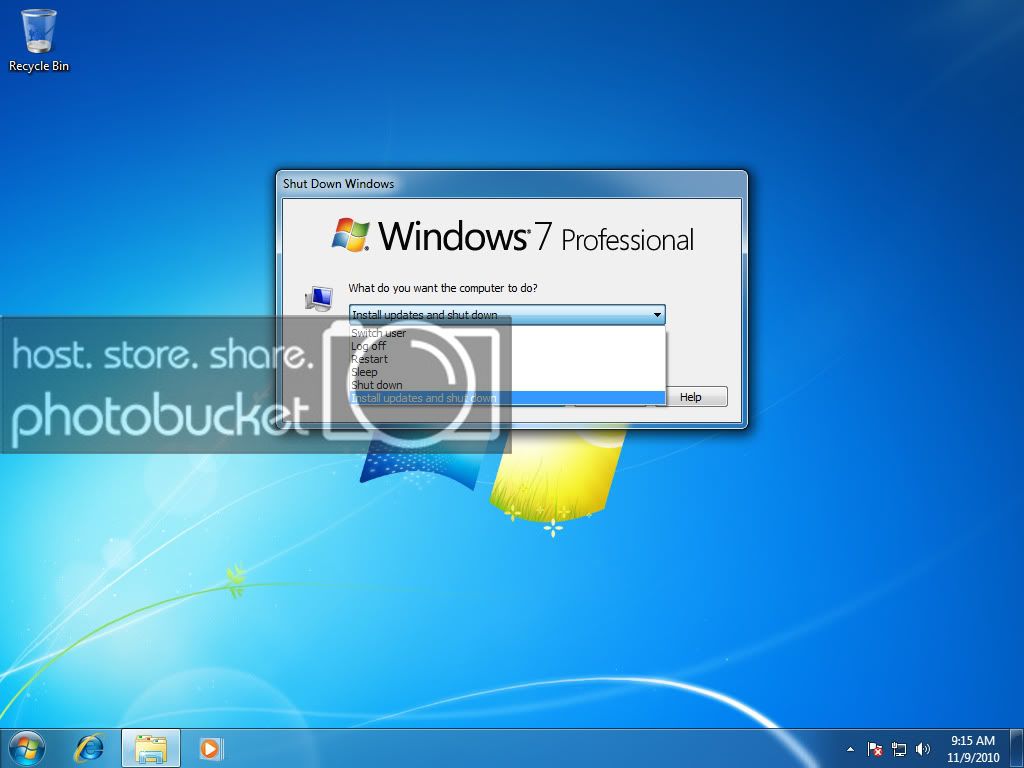The image size is (1024, 768).
Task: Click the Help button in the dialog
Action: point(691,397)
